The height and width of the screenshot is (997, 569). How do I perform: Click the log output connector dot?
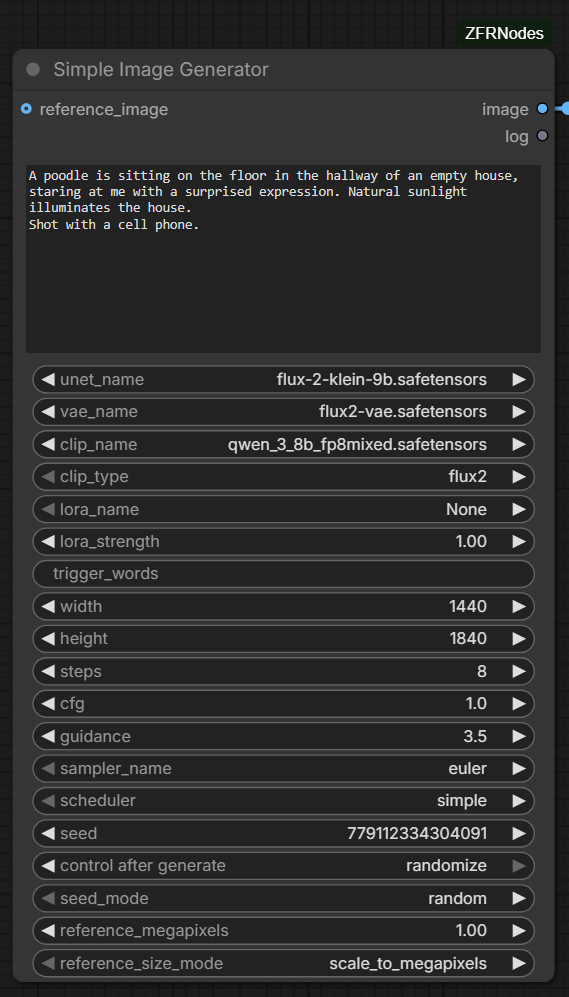coord(542,135)
